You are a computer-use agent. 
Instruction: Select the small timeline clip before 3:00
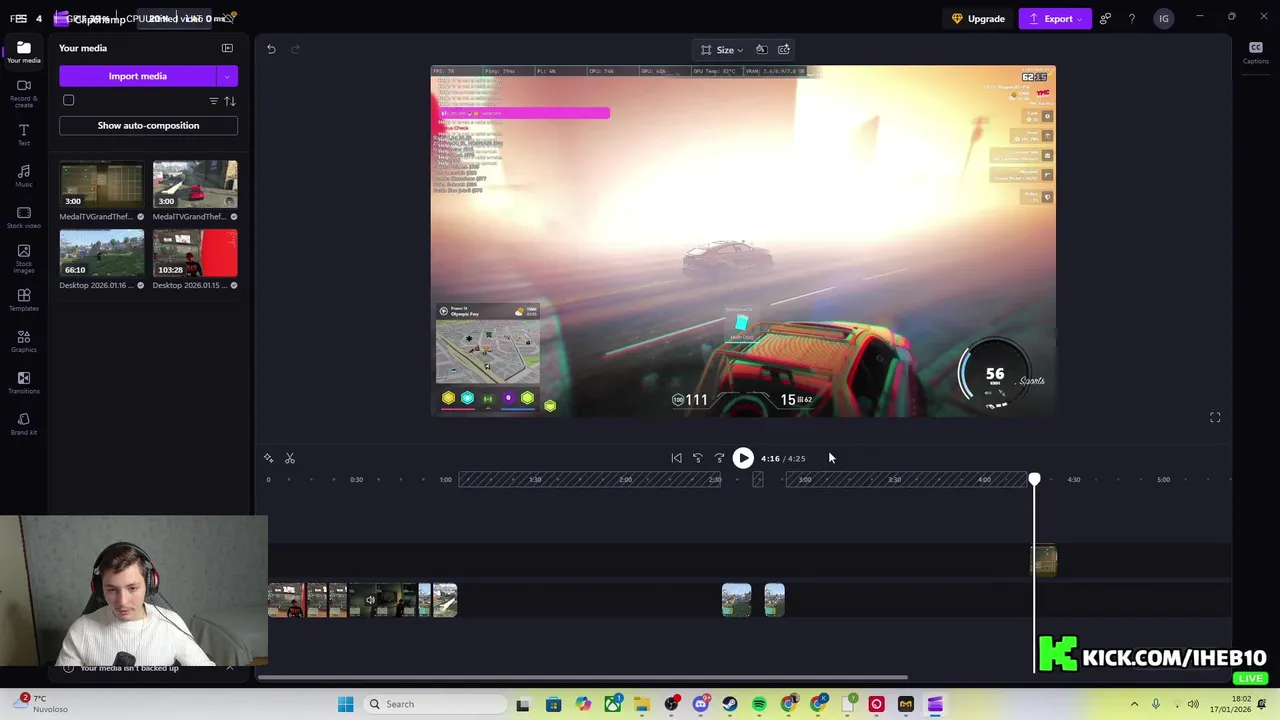pos(774,600)
